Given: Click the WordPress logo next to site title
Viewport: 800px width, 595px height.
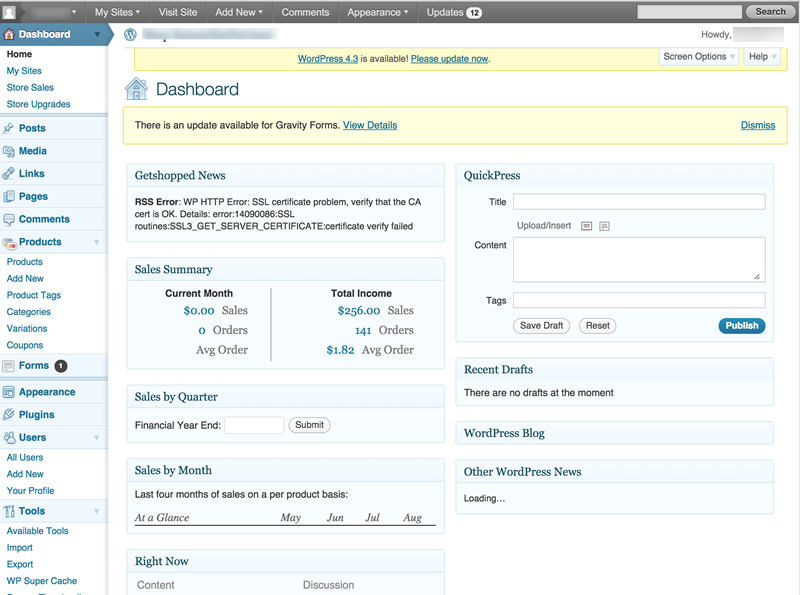Looking at the screenshot, I should [x=131, y=34].
